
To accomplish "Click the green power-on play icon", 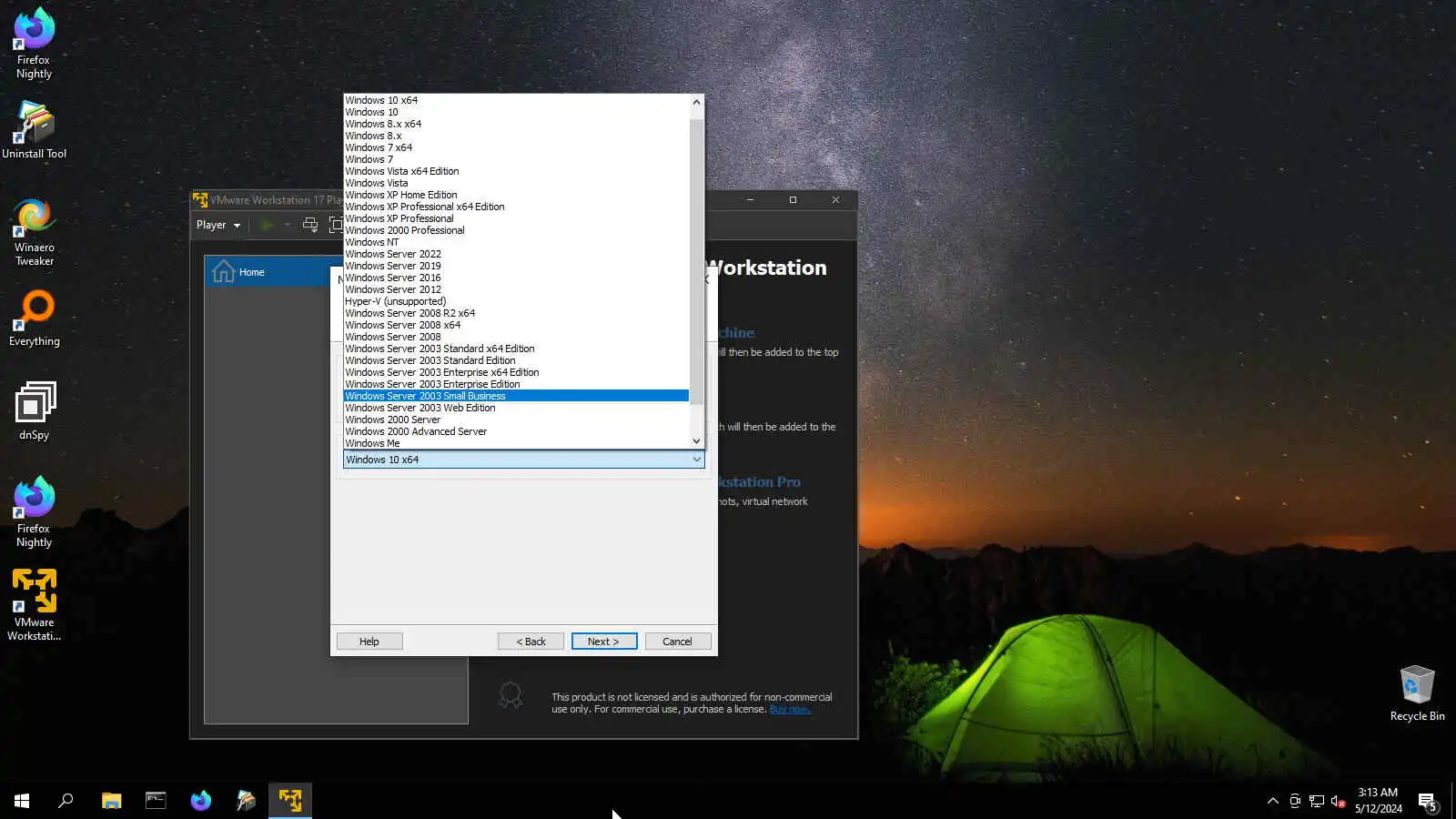I will tap(267, 225).
